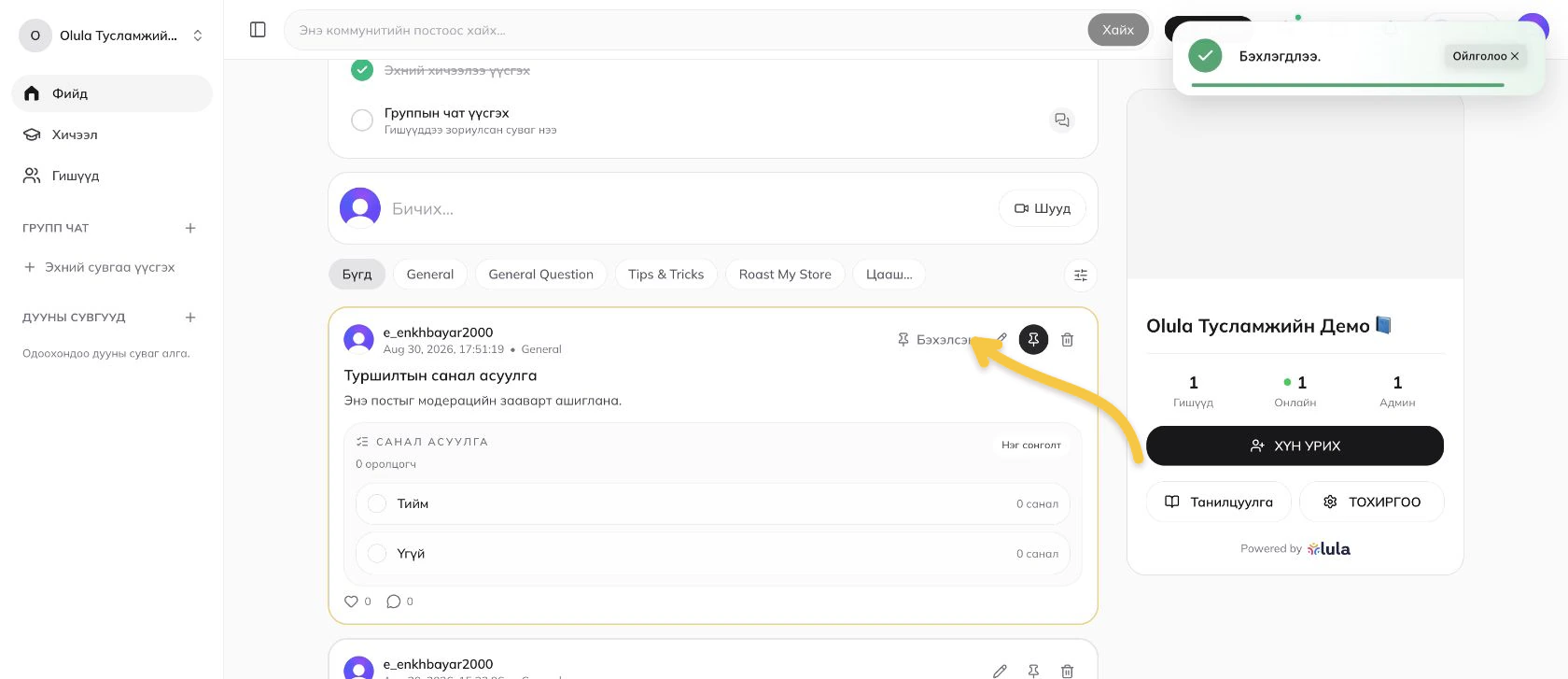Click plus icon next to ГРУПП ЧАТ
The height and width of the screenshot is (679, 1568).
pos(190,228)
